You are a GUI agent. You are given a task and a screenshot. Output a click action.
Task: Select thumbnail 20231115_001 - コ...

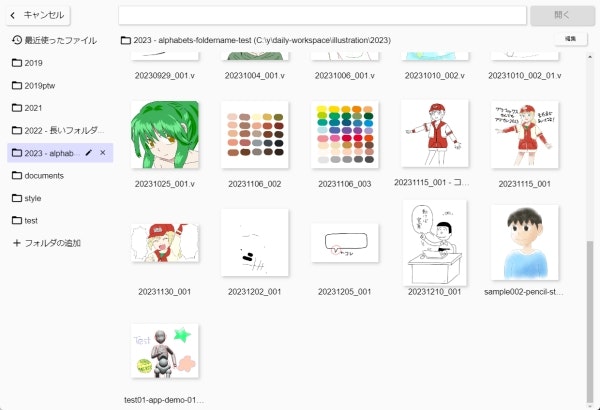[435, 133]
